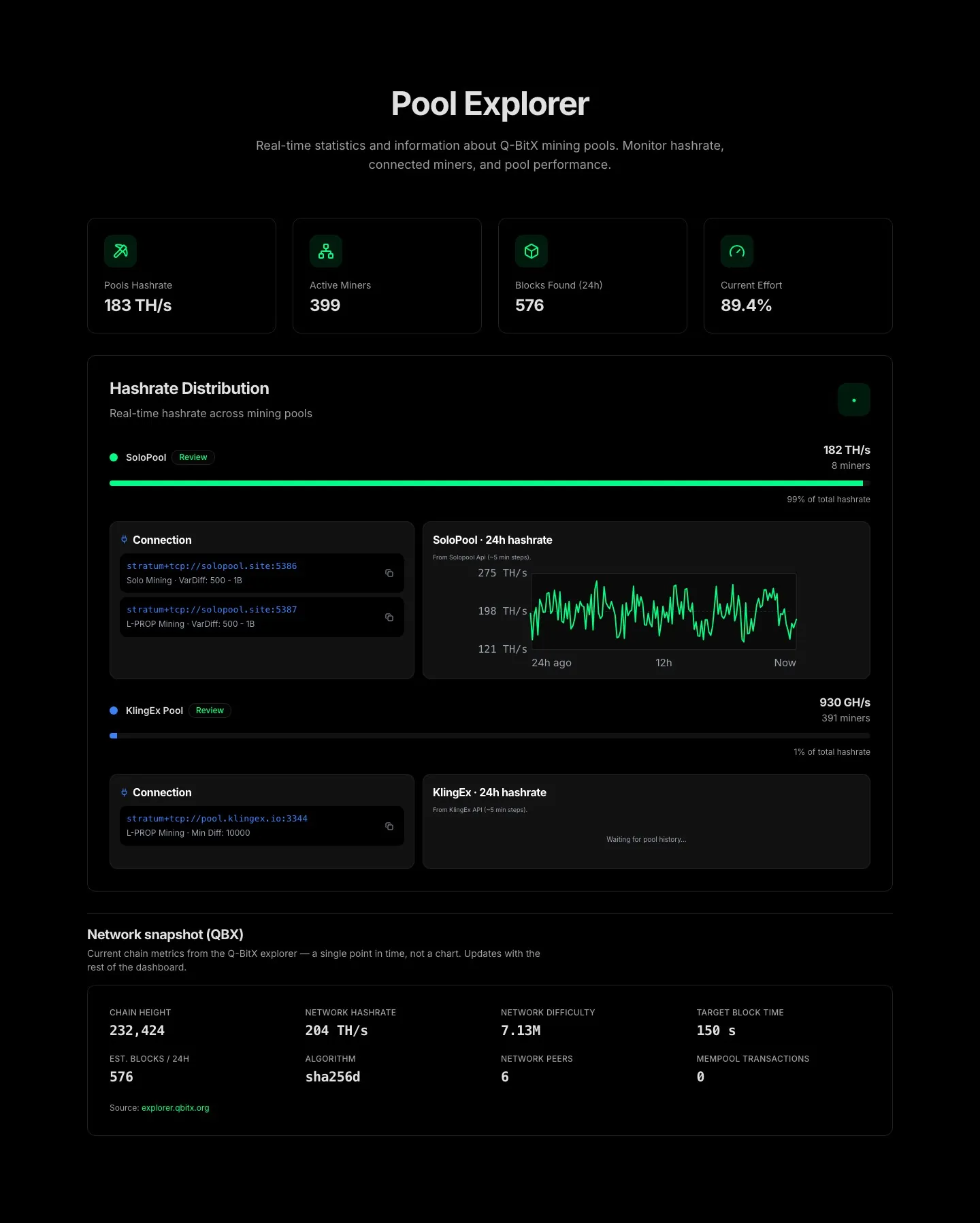Image resolution: width=980 pixels, height=1223 pixels.
Task: Click the stratum+tcp://solopool.site:5387 URL
Action: click(x=212, y=610)
